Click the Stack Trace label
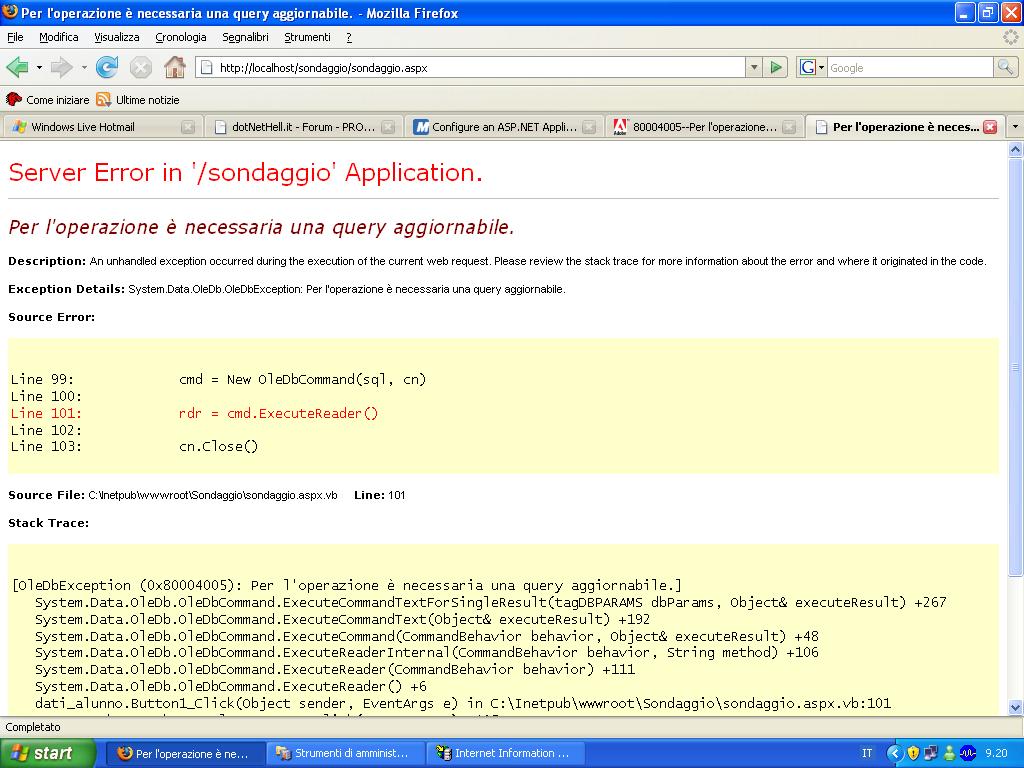The width and height of the screenshot is (1024, 768). coord(48,523)
